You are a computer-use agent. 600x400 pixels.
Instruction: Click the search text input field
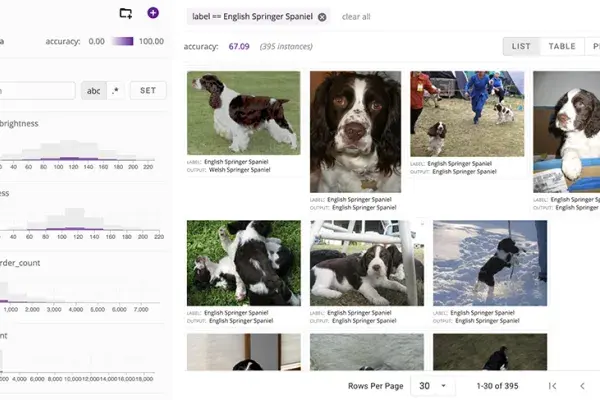pyautogui.click(x=37, y=91)
